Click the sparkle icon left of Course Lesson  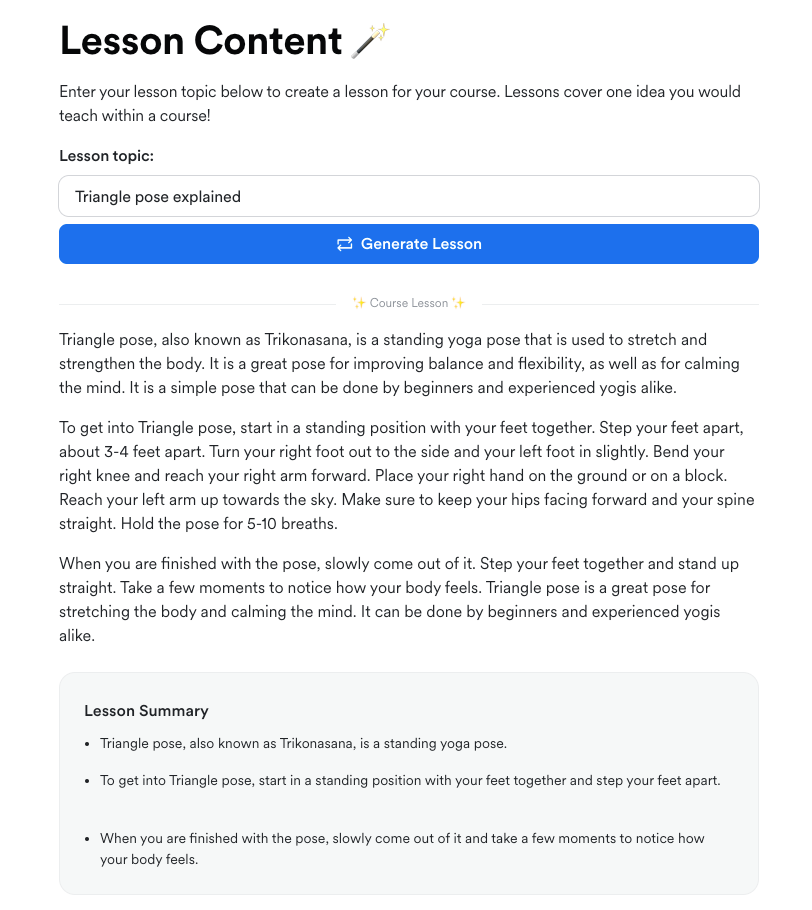tap(359, 303)
